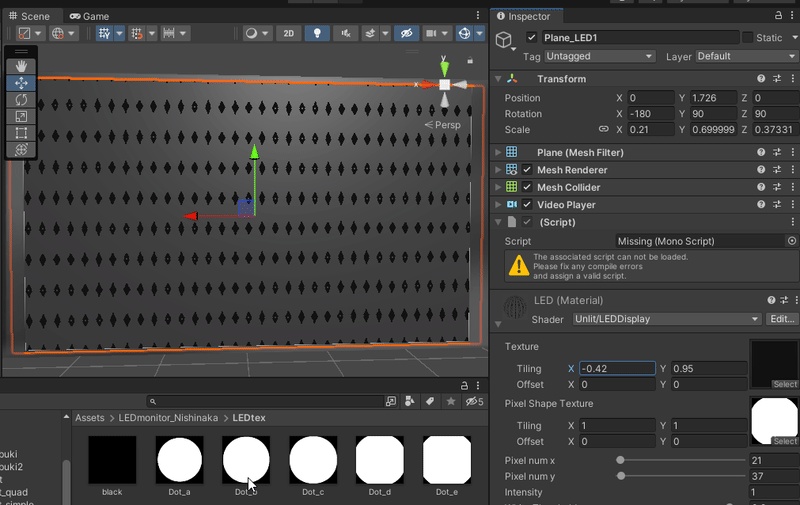Screen dimensions: 800x505
Task: Expand the Plane (Mesh Filter) component
Action: pos(498,153)
